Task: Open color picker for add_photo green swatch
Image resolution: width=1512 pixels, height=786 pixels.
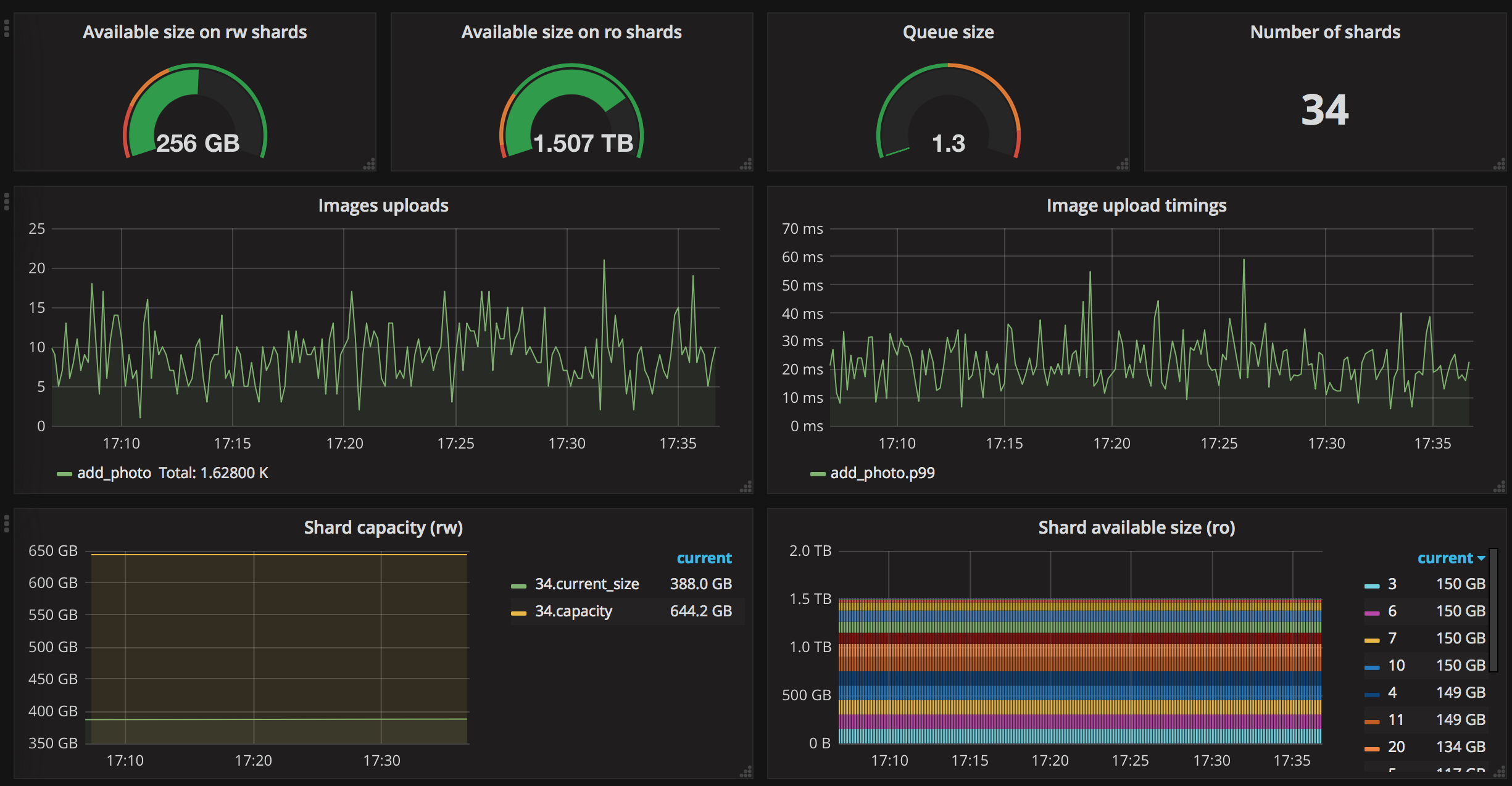Action: click(x=64, y=474)
